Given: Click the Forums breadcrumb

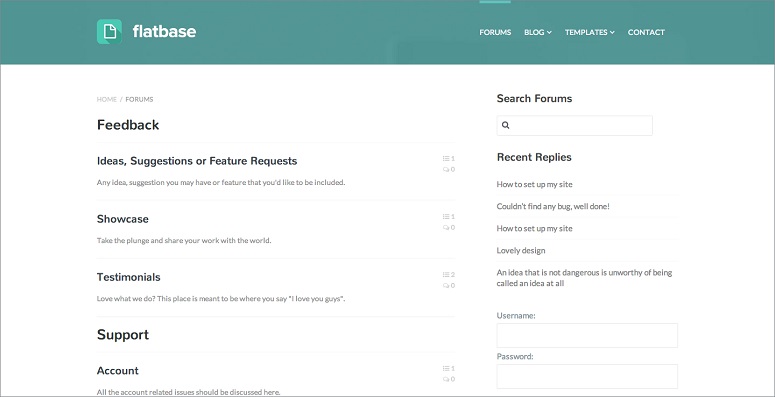Looking at the screenshot, I should tap(139, 99).
